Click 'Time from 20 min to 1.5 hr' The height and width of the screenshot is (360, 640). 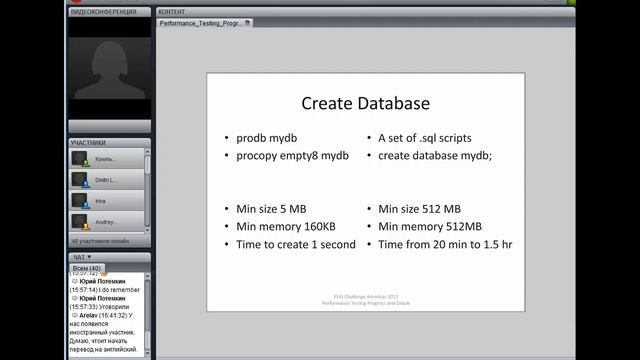pos(445,244)
